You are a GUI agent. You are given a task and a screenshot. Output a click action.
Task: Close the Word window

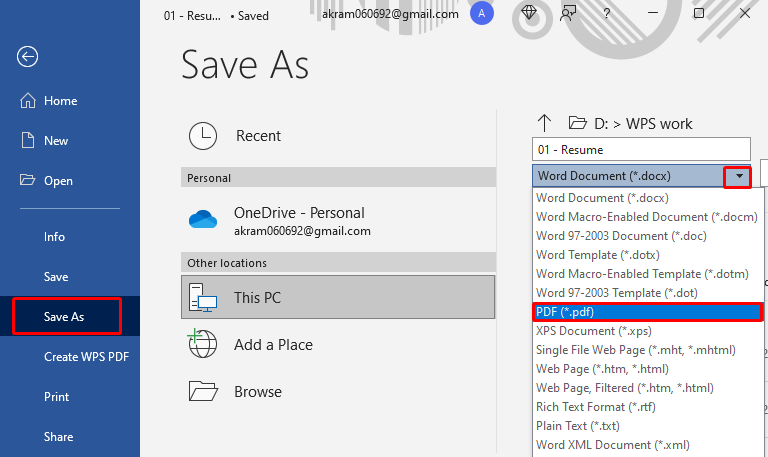click(x=745, y=13)
